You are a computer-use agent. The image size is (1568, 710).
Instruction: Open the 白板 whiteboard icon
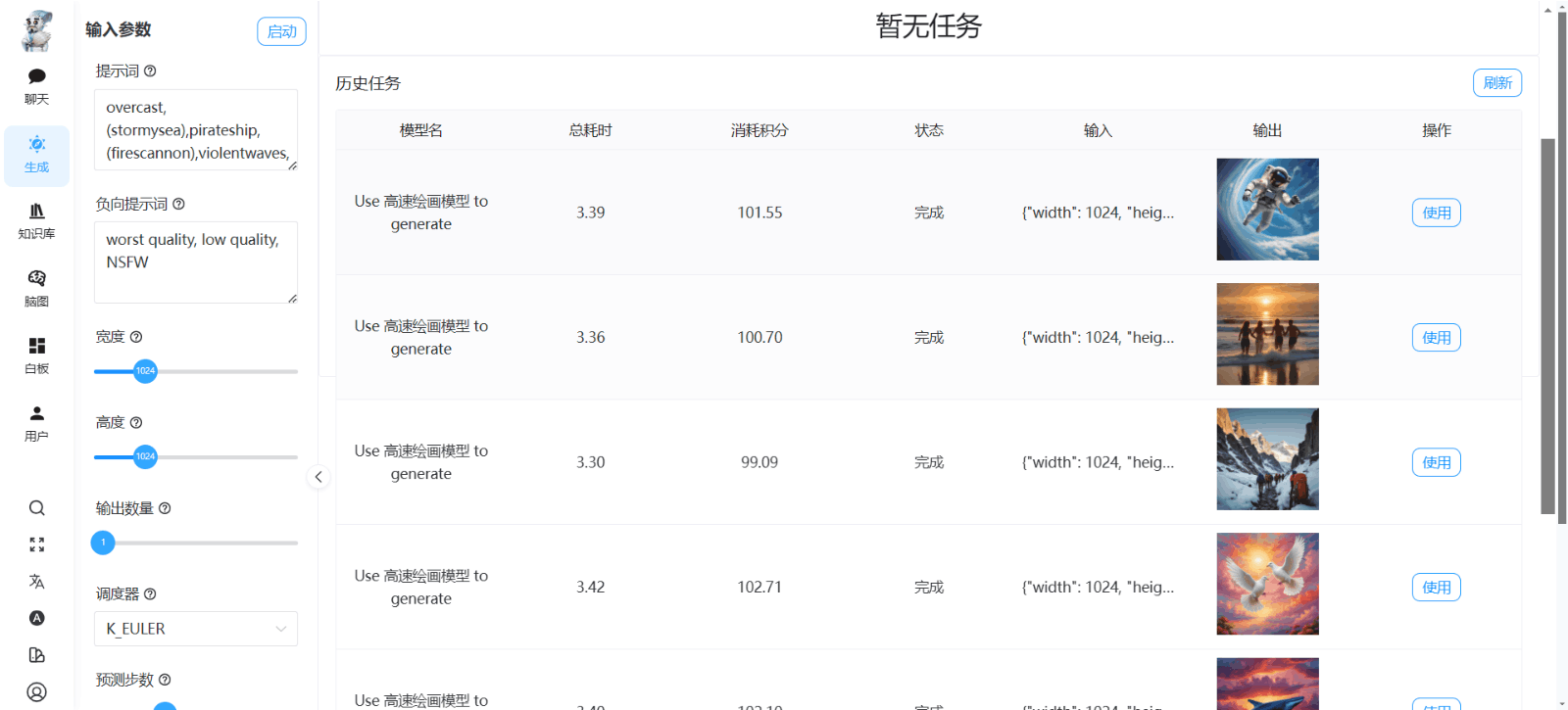tap(36, 355)
